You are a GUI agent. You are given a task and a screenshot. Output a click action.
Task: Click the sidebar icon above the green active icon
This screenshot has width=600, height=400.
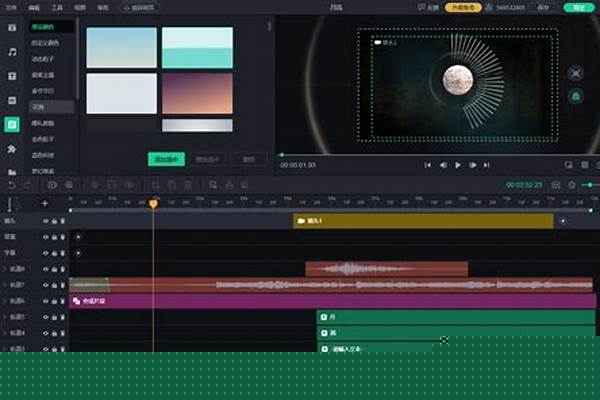[x=12, y=100]
